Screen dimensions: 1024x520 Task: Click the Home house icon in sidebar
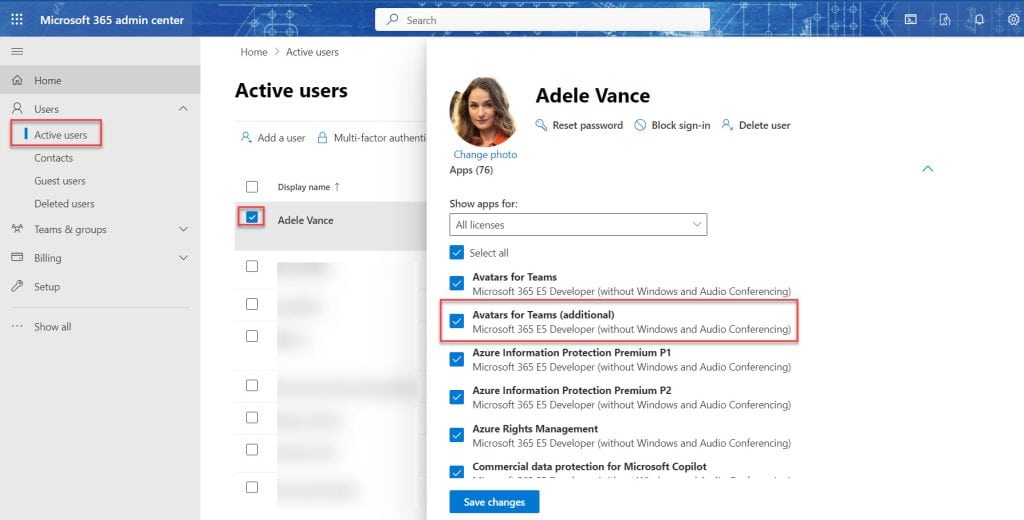click(x=18, y=80)
